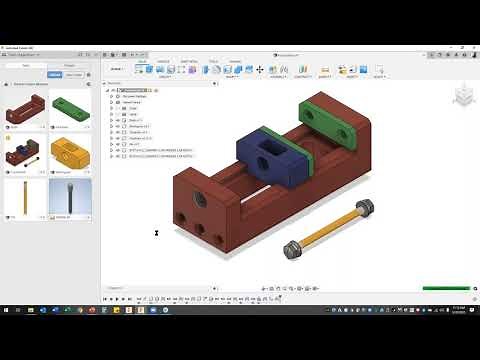Activate root component radio button
This screenshot has height=360, width=480.
pyautogui.click(x=156, y=90)
